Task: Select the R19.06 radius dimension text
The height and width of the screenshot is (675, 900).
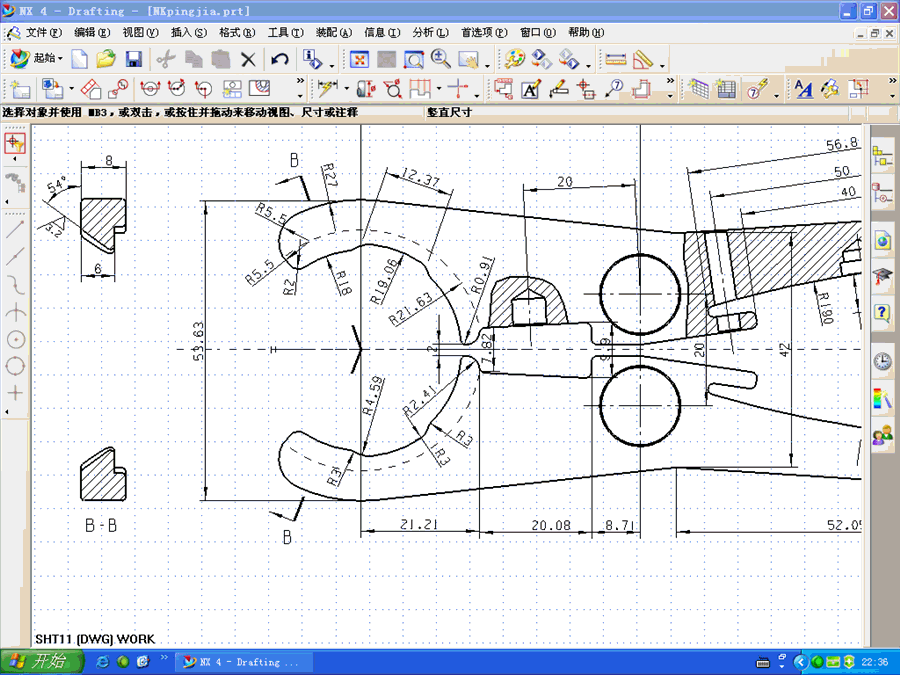Action: [384, 281]
